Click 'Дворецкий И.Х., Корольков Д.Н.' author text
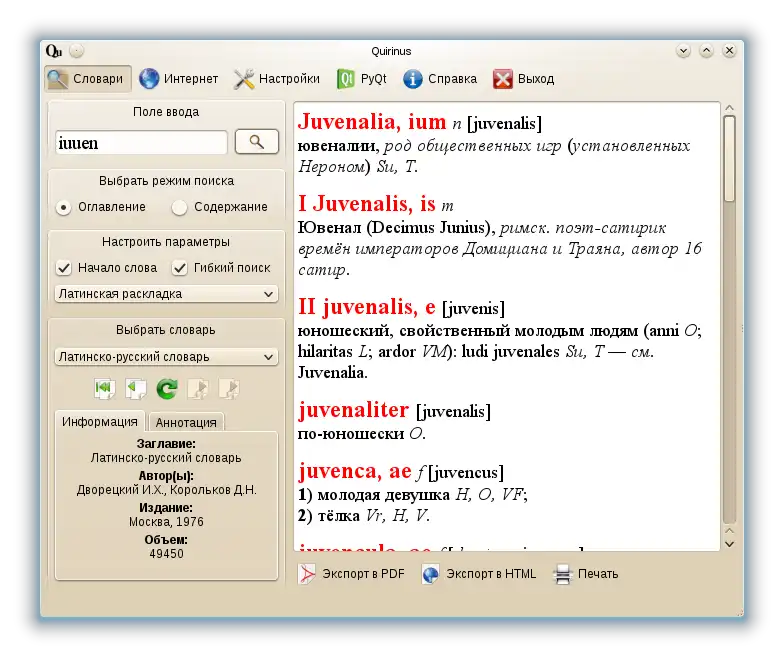 click(x=166, y=490)
